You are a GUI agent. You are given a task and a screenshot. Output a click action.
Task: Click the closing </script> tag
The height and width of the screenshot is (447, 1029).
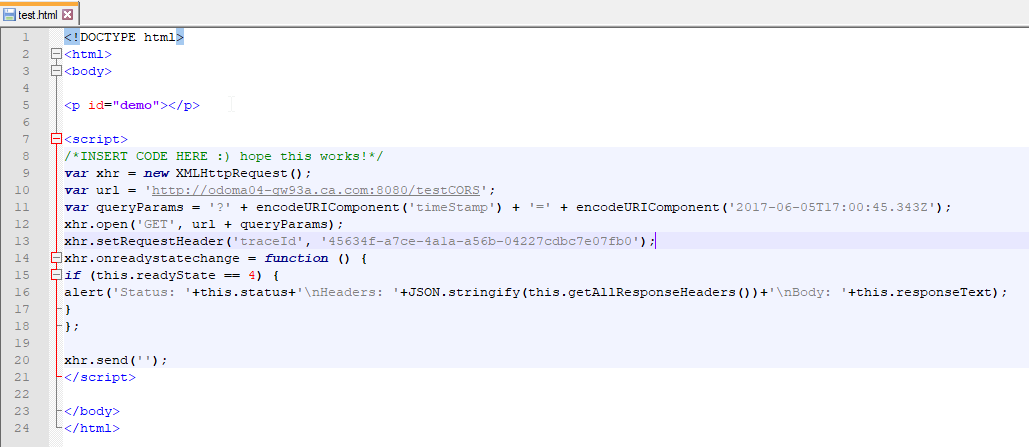pyautogui.click(x=100, y=377)
